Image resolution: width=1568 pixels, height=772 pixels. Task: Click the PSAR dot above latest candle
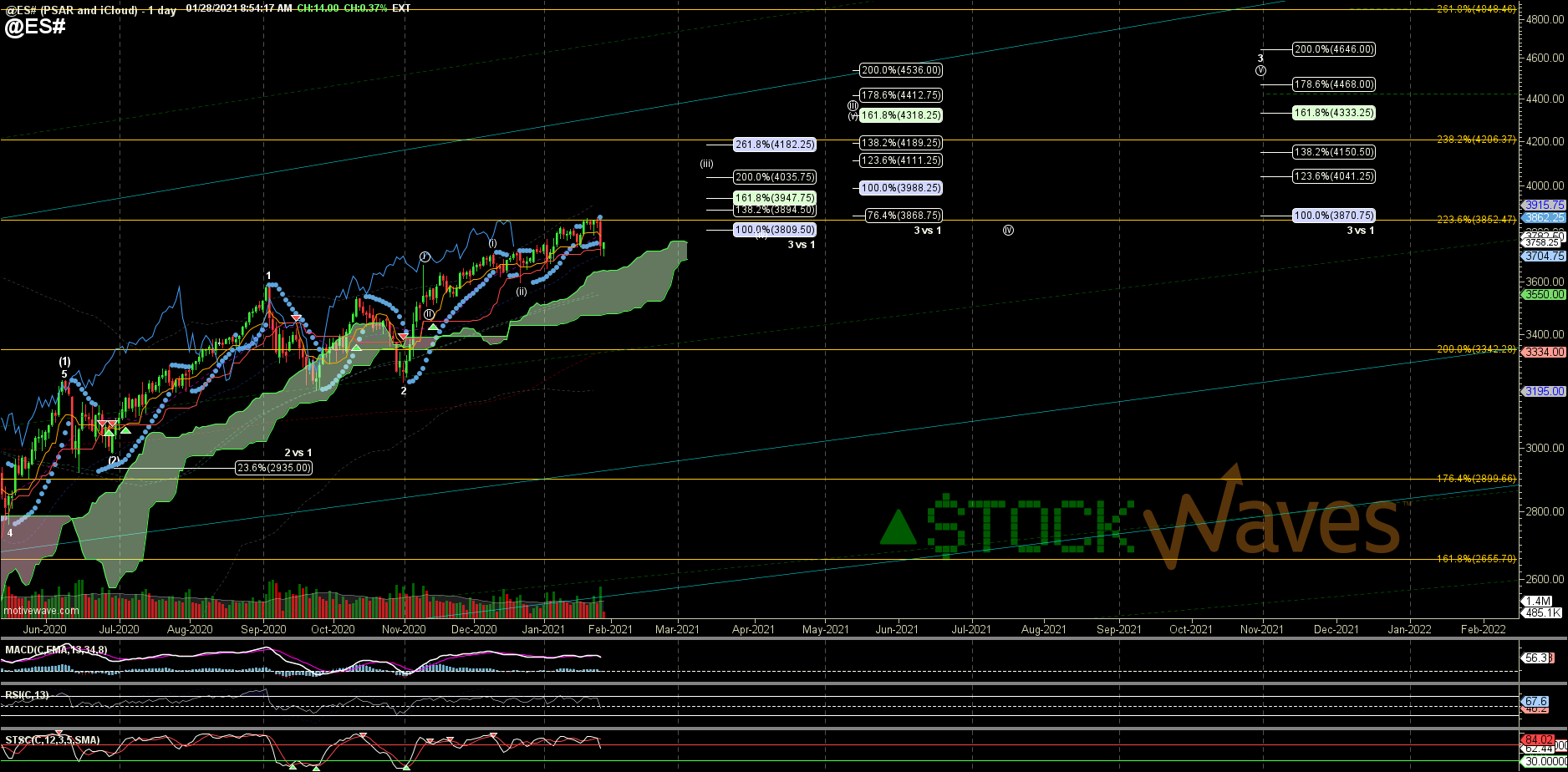600,217
